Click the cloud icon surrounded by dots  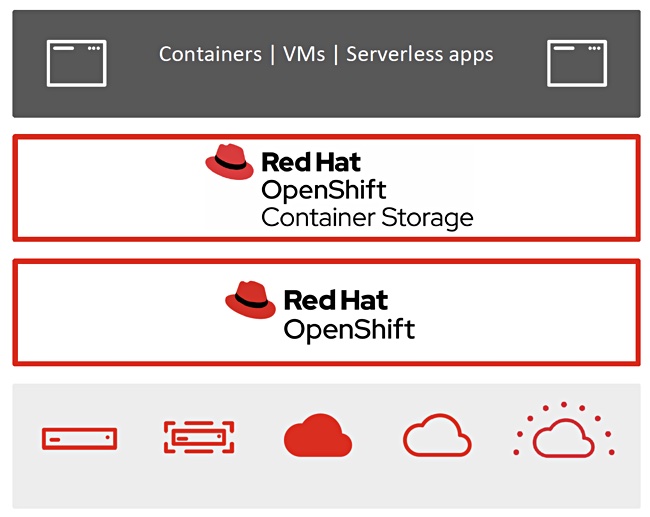click(564, 430)
